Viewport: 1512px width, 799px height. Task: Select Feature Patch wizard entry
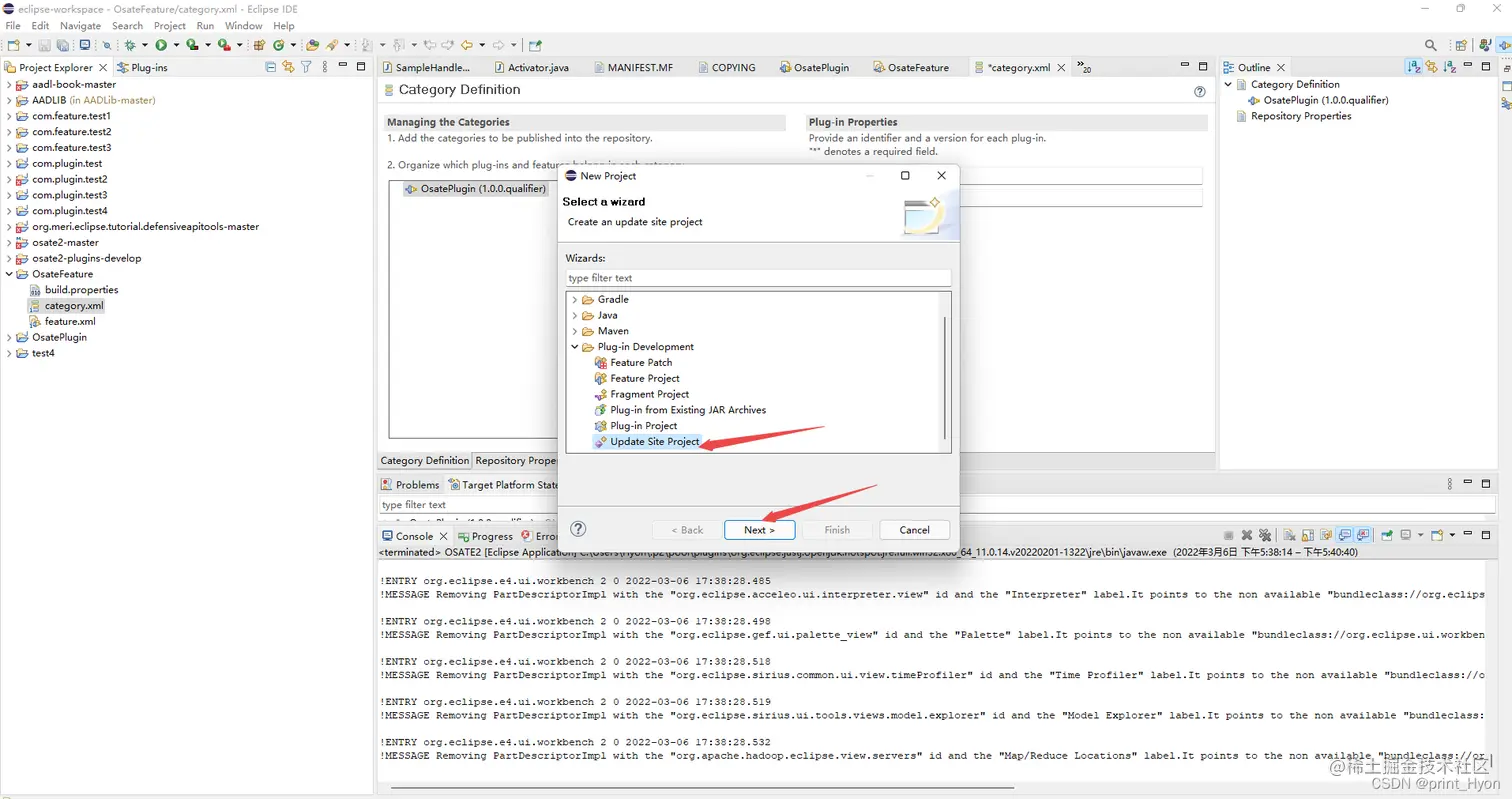[x=640, y=363]
